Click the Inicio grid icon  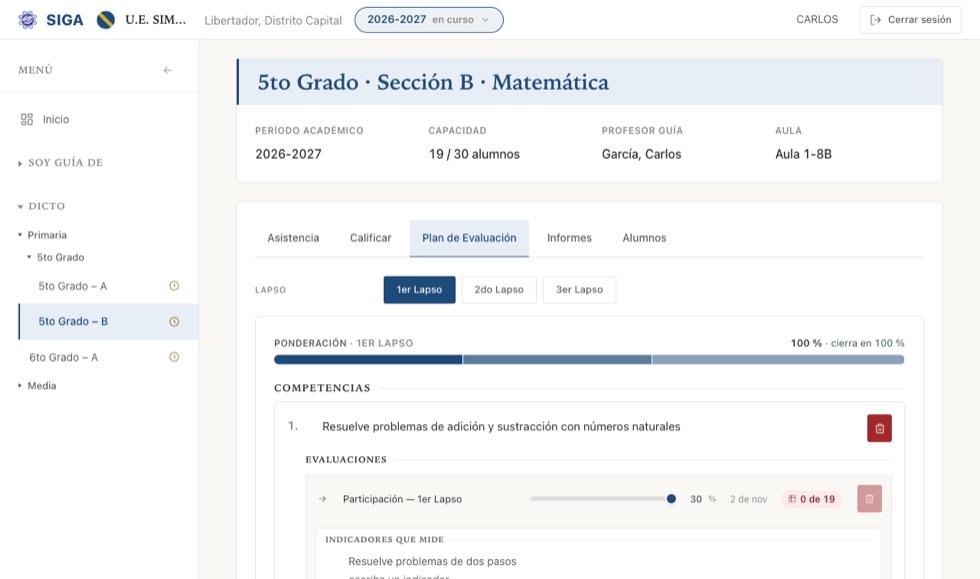(x=27, y=119)
